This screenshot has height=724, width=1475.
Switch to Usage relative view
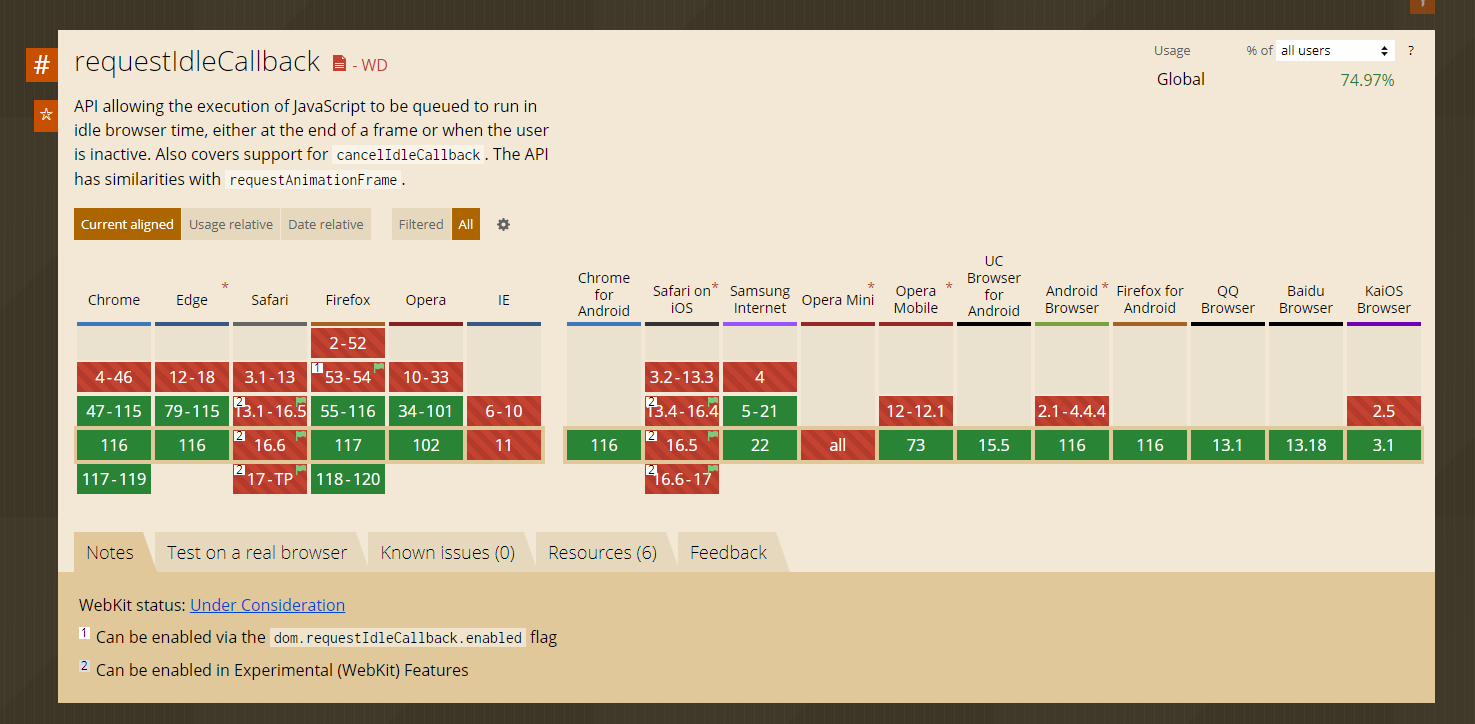coord(231,224)
